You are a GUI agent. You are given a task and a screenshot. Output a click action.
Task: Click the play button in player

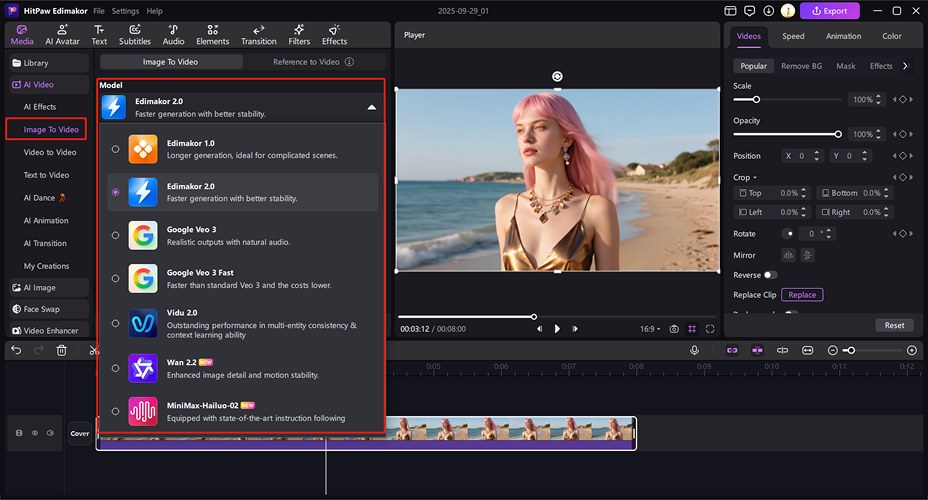(x=557, y=329)
